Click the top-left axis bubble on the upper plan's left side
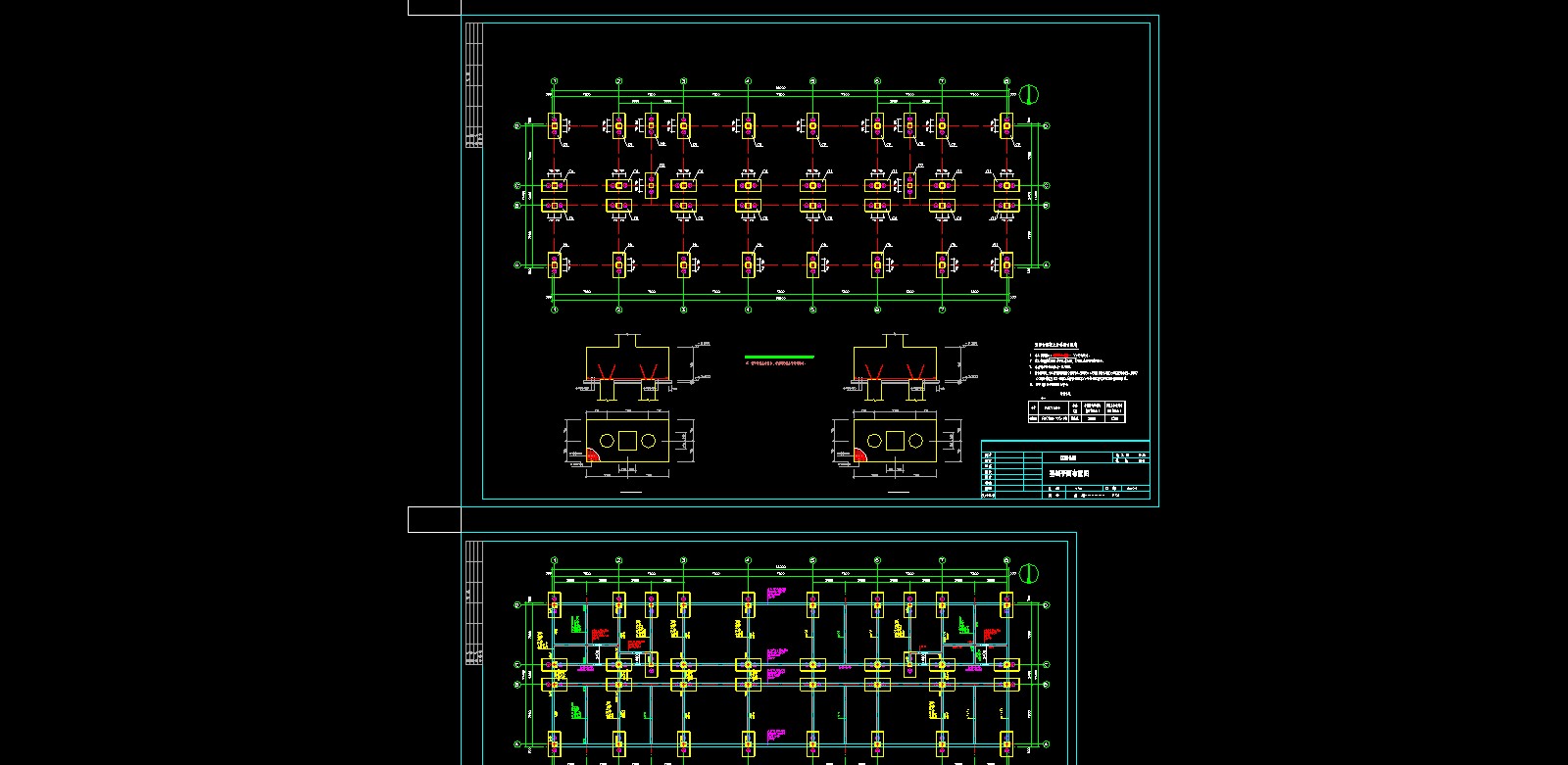1568x765 pixels. click(517, 125)
